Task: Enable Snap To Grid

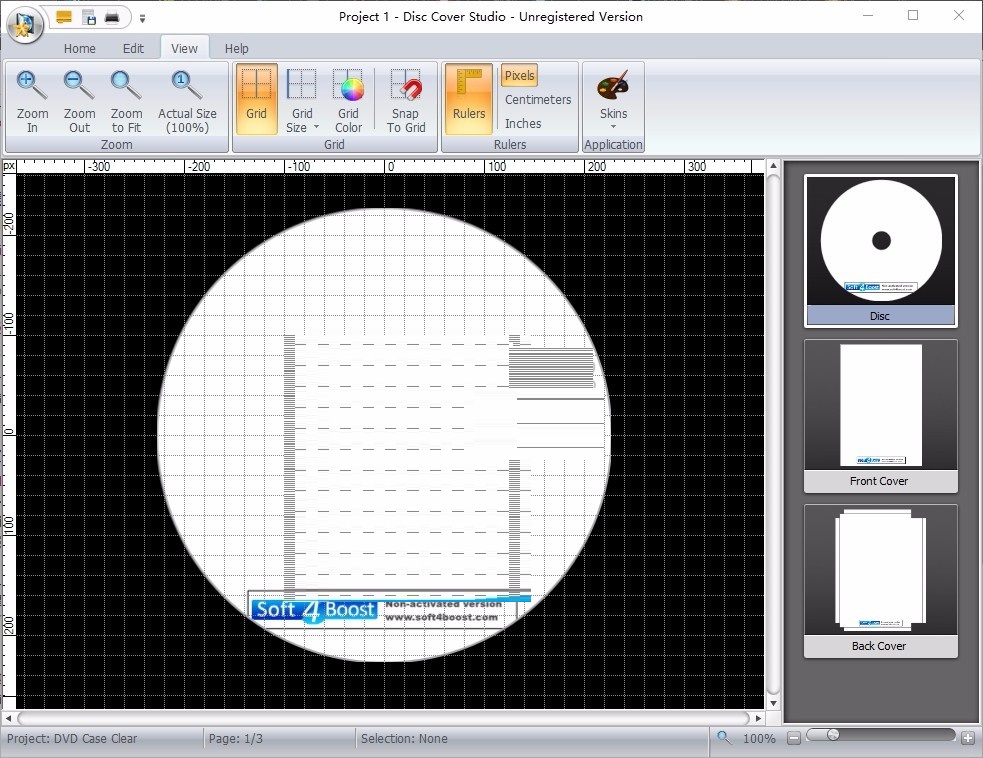Action: click(x=405, y=100)
